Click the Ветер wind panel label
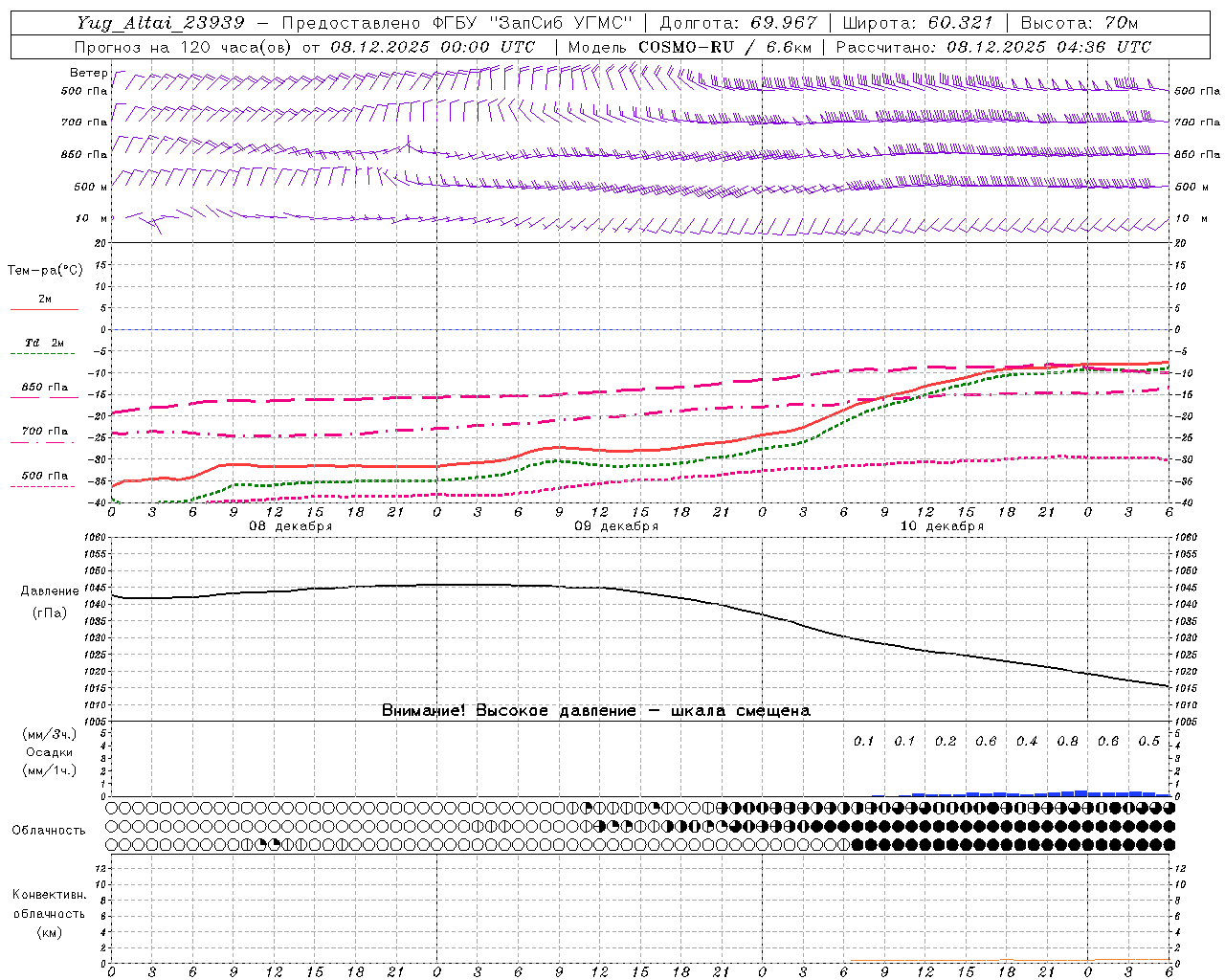1225x980 pixels. click(x=88, y=73)
